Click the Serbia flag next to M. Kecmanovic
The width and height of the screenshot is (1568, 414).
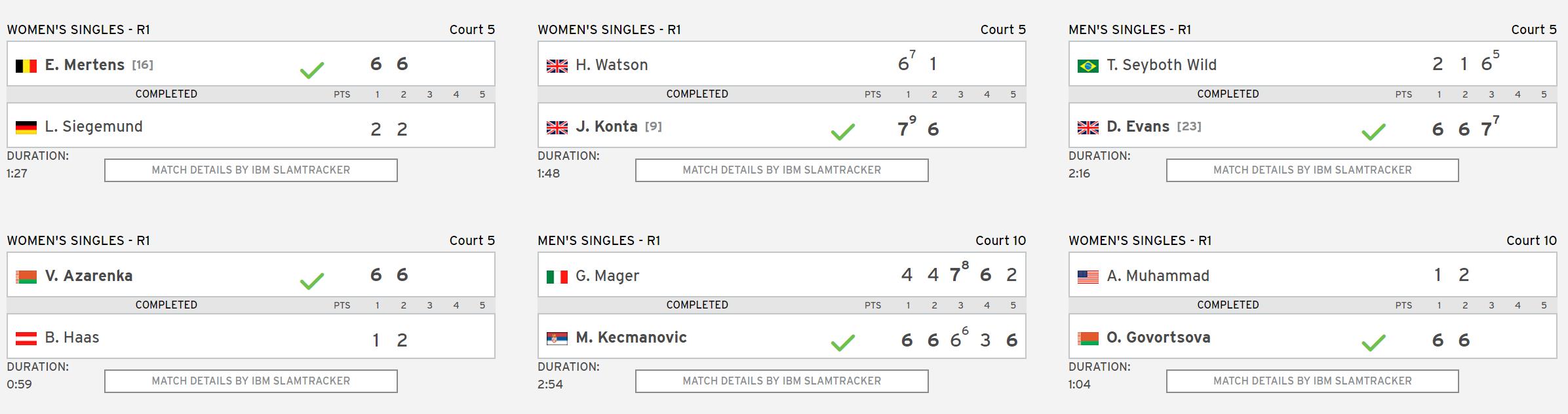557,338
